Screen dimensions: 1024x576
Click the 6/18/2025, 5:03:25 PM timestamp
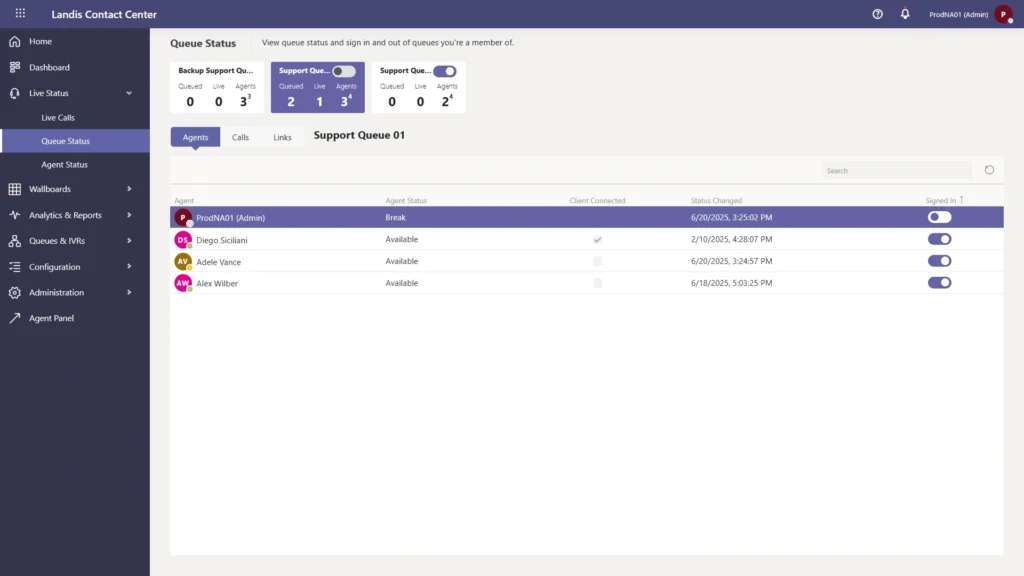[x=731, y=283]
